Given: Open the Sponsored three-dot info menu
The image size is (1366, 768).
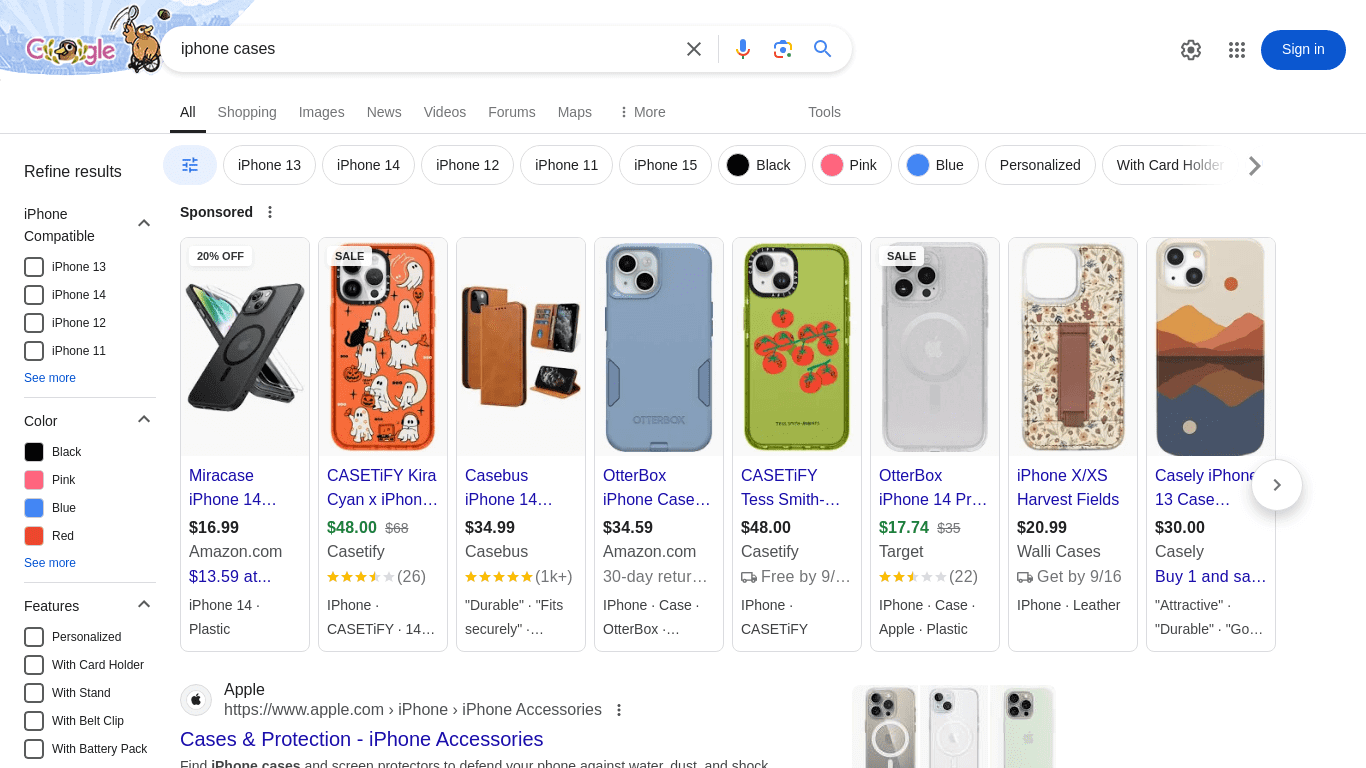Looking at the screenshot, I should click(270, 212).
